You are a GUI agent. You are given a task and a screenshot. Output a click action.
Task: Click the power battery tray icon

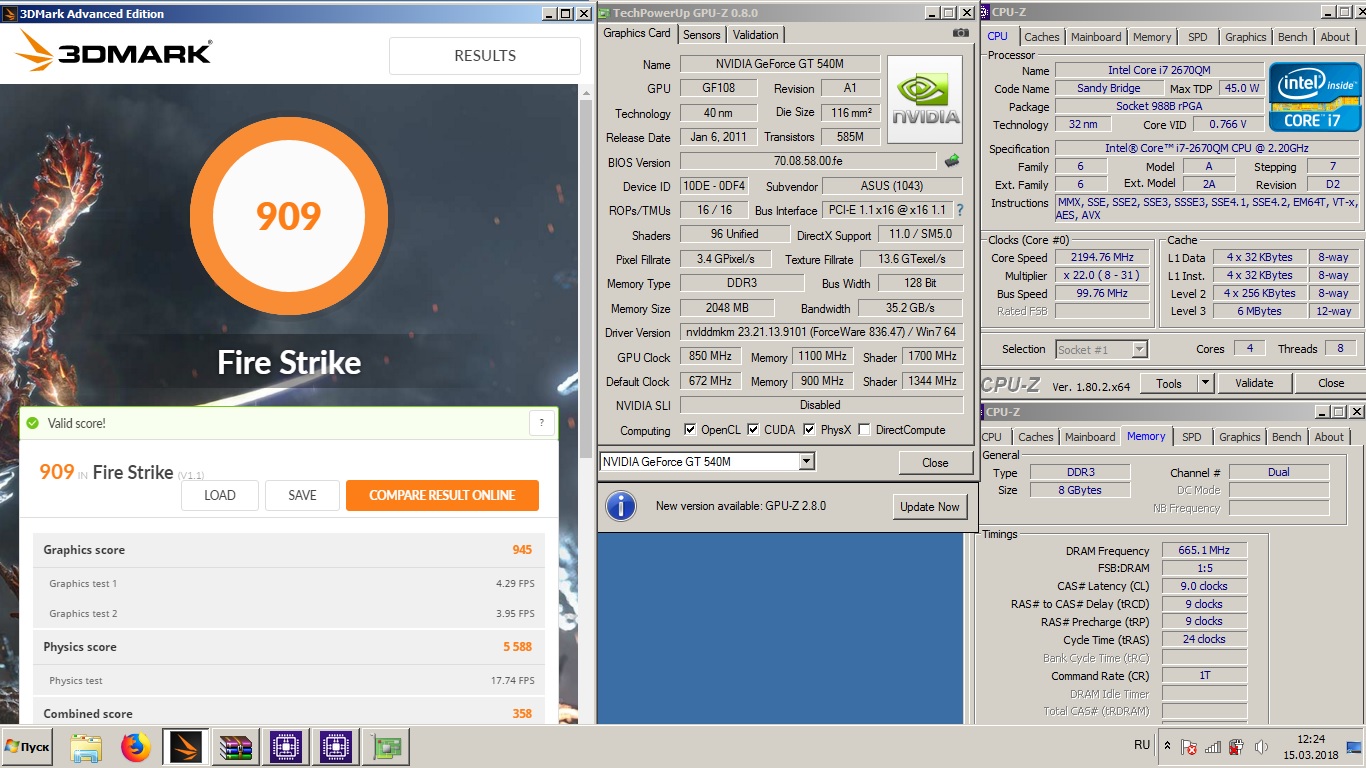(1237, 747)
